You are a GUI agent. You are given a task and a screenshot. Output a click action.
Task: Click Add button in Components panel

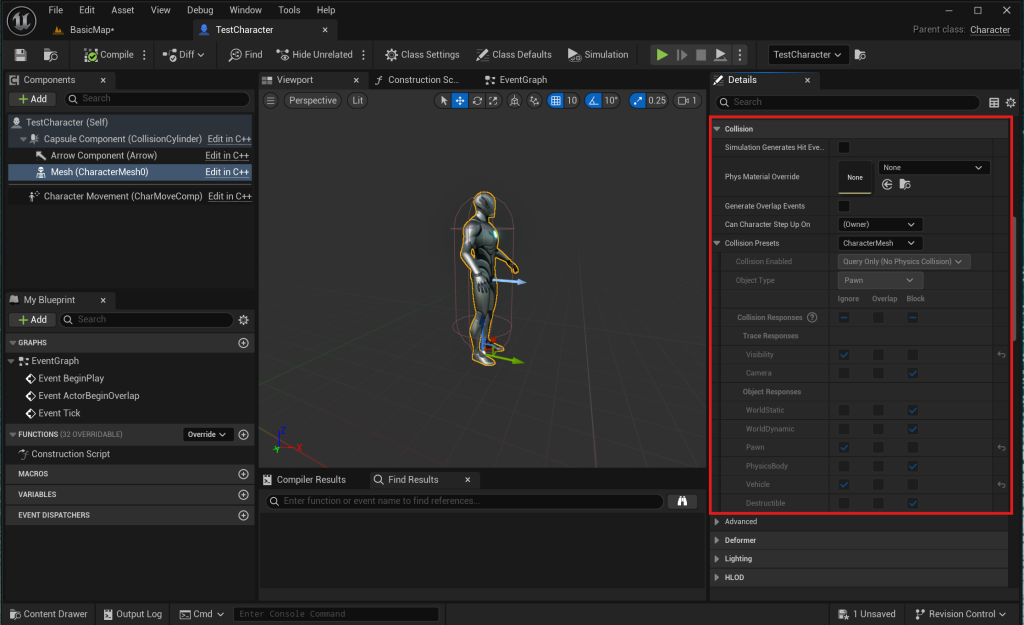[33, 99]
